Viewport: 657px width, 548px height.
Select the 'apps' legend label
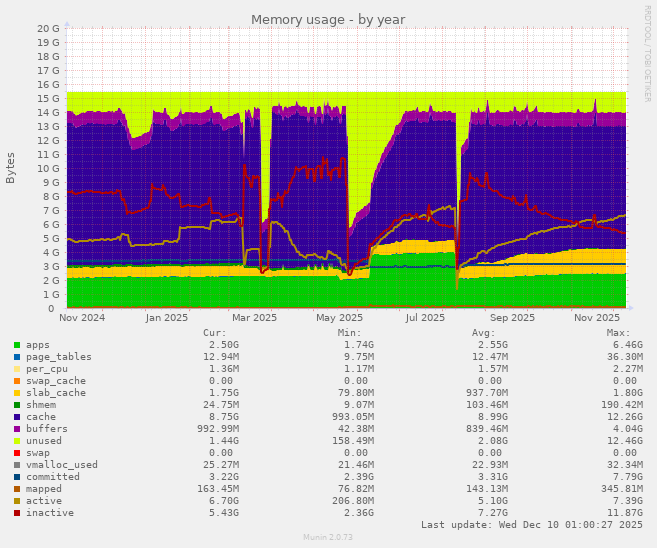click(x=38, y=345)
